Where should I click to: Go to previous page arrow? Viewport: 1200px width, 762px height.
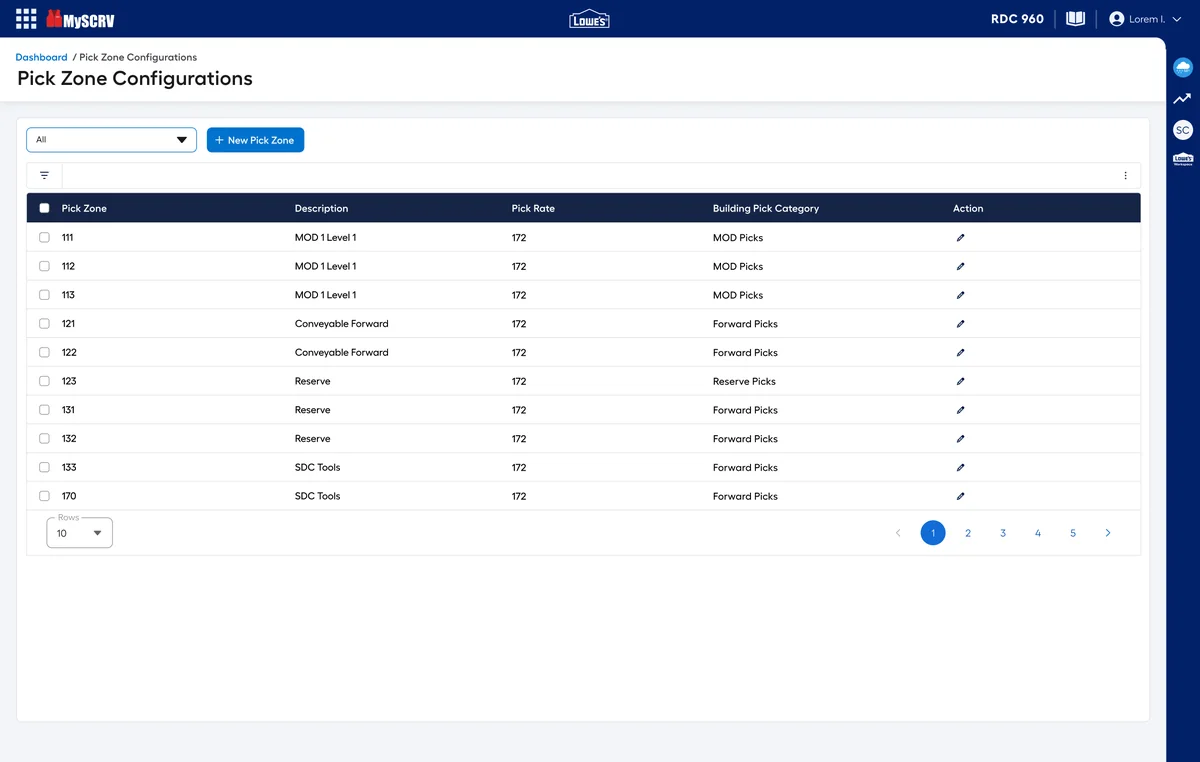point(898,533)
